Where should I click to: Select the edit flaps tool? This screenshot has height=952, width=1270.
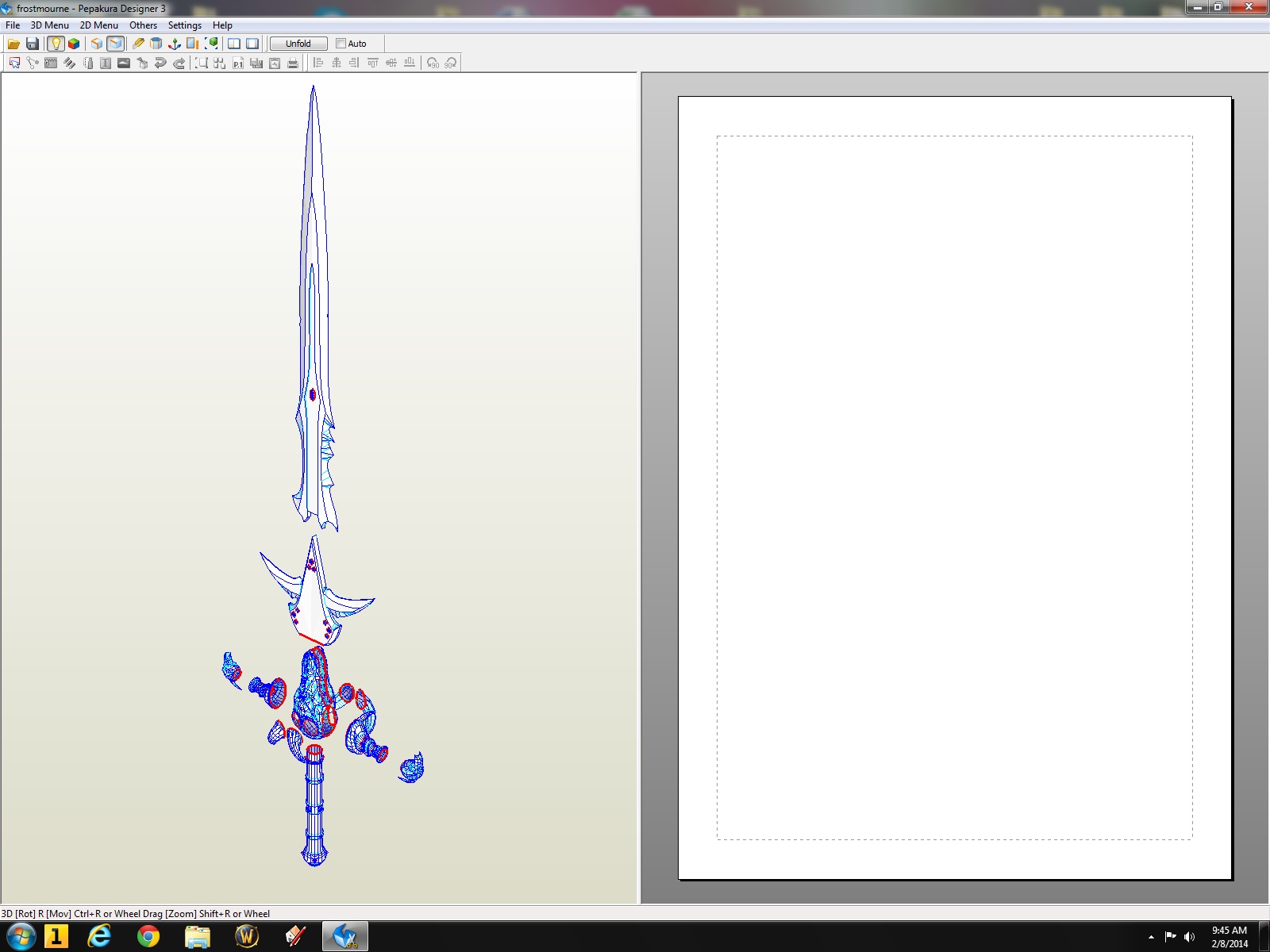point(51,63)
